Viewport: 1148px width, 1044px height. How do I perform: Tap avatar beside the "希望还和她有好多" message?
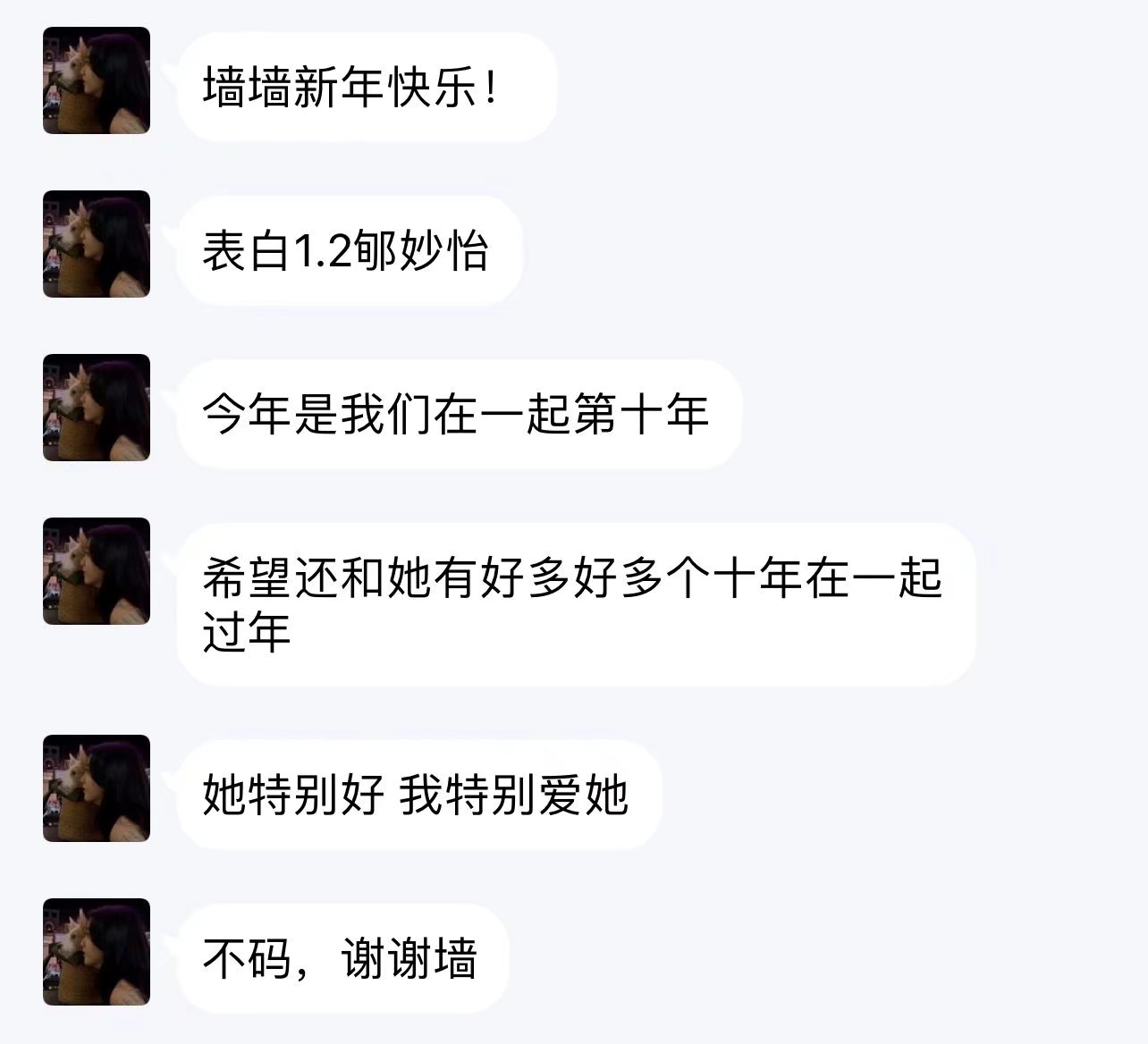[97, 571]
